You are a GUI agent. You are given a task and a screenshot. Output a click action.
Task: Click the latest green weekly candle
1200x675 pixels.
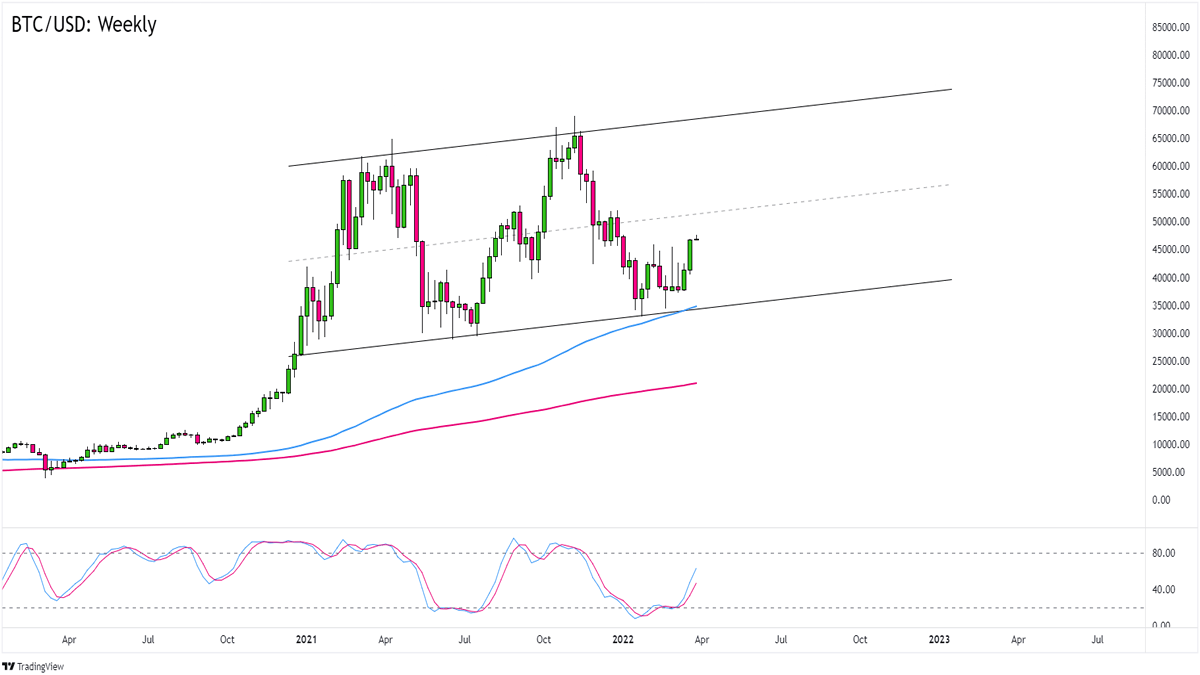[x=691, y=254]
